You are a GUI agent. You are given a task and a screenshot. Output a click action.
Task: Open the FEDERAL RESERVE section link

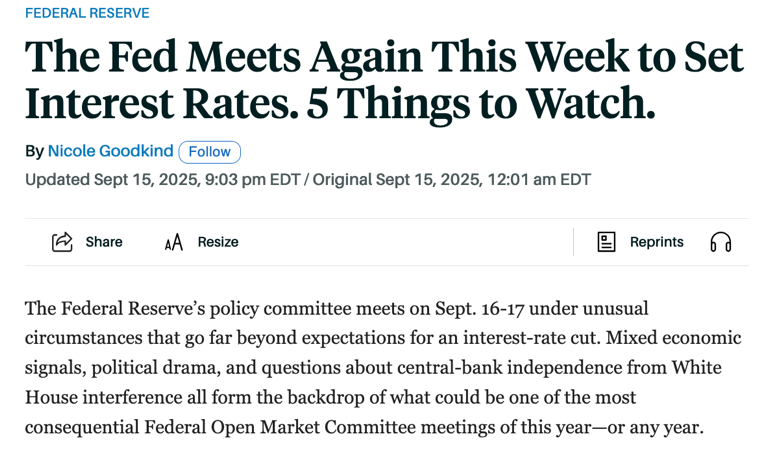(x=87, y=13)
